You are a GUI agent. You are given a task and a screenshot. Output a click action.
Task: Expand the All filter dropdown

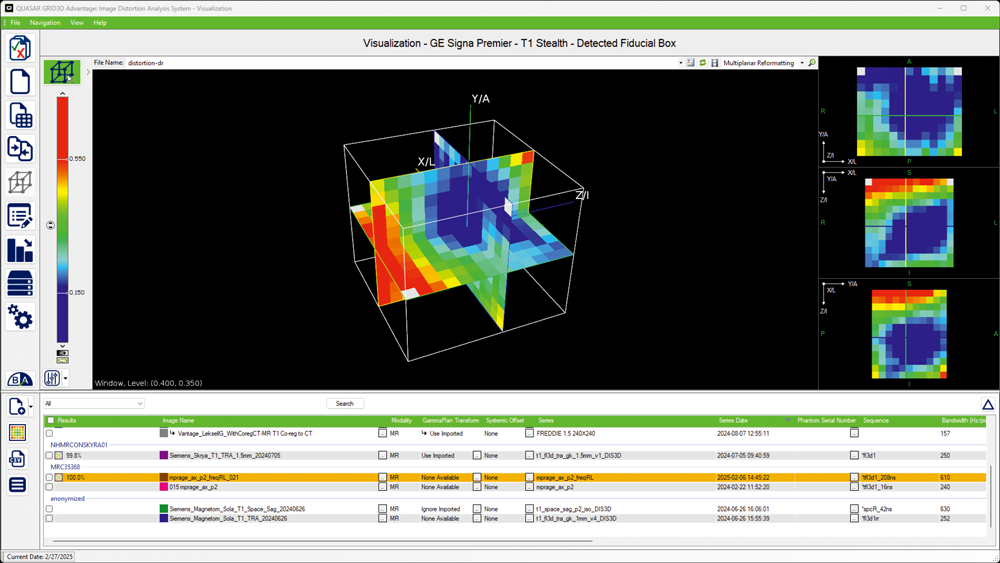[139, 404]
